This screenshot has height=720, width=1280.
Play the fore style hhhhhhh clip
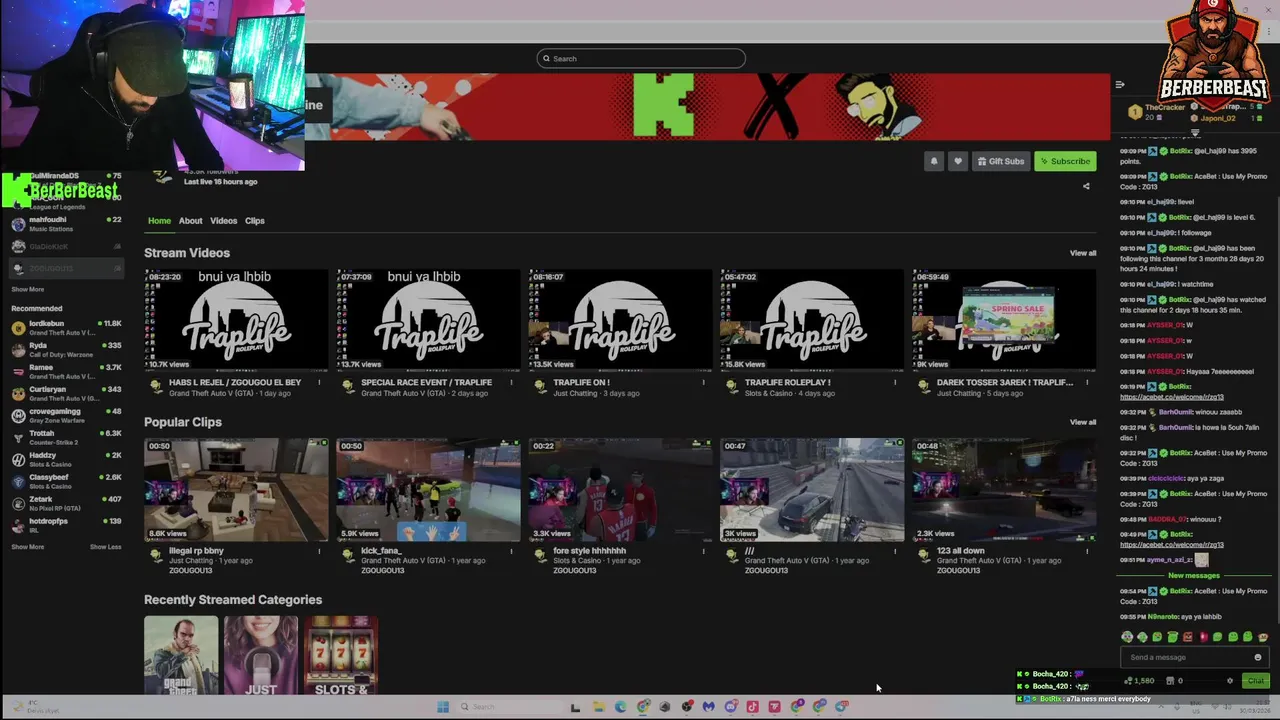[x=620, y=489]
